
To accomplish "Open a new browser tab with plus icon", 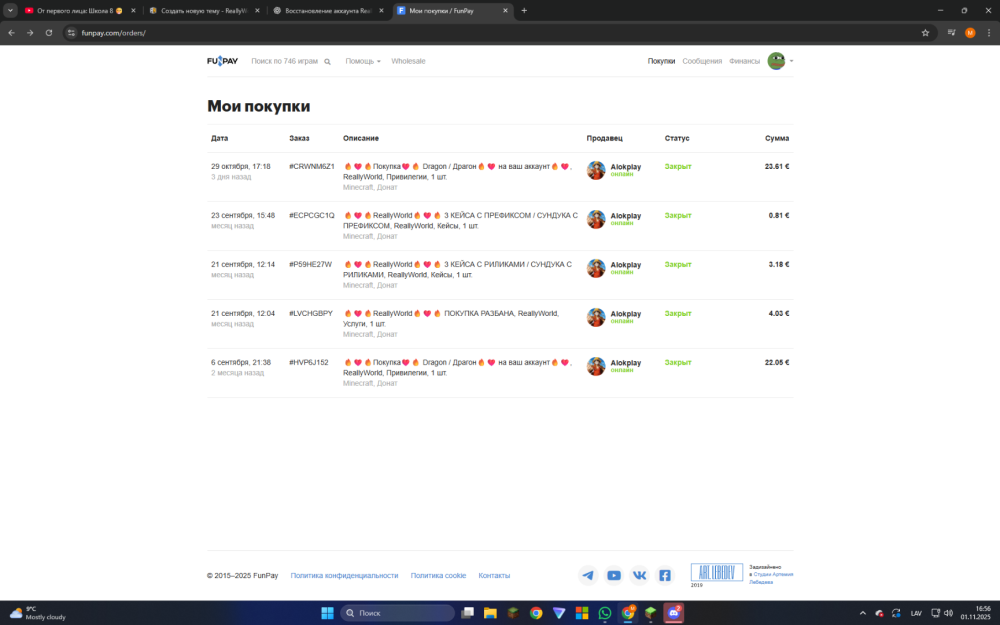I will 524,10.
